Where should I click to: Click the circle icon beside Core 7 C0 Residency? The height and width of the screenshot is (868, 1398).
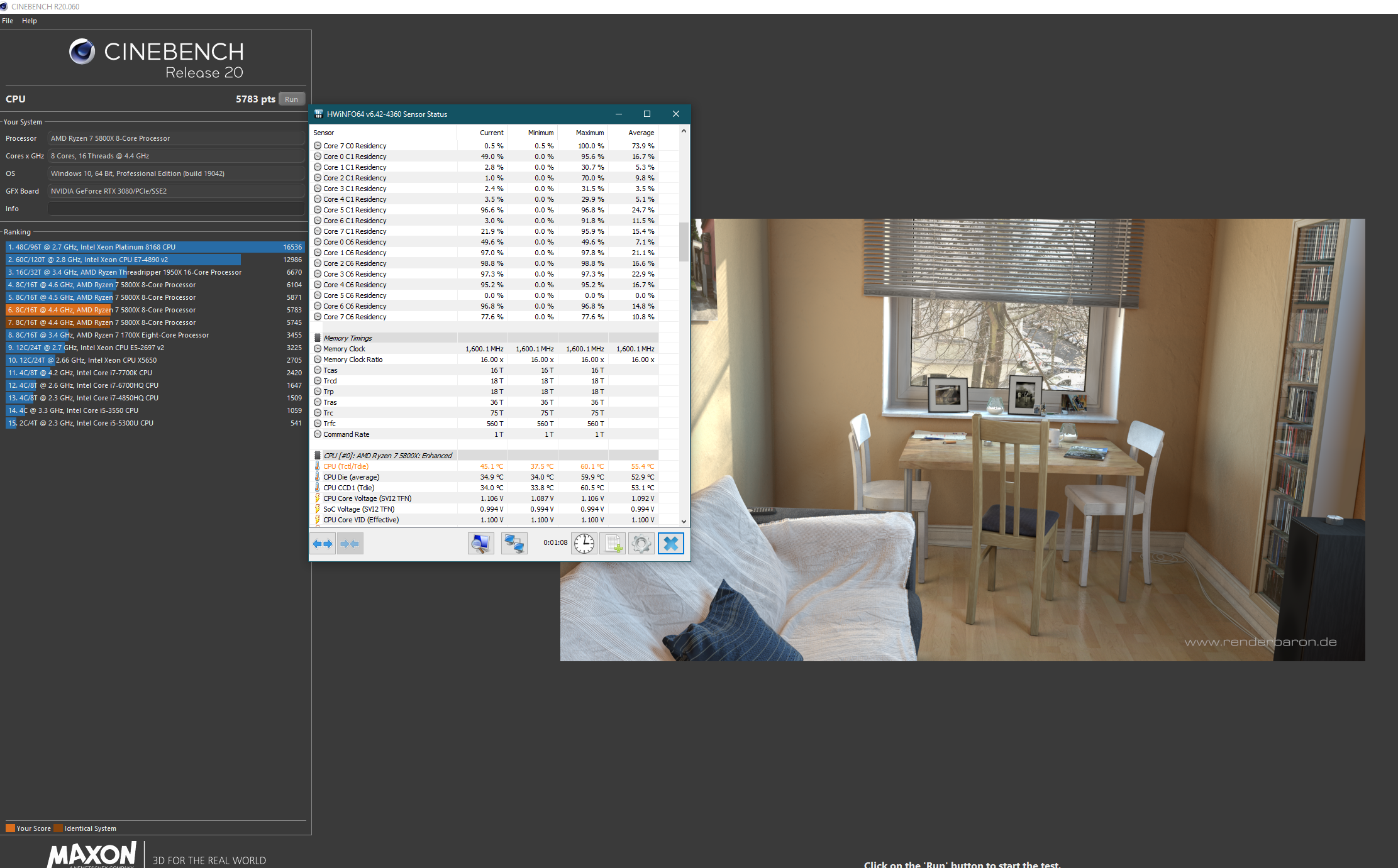(318, 146)
